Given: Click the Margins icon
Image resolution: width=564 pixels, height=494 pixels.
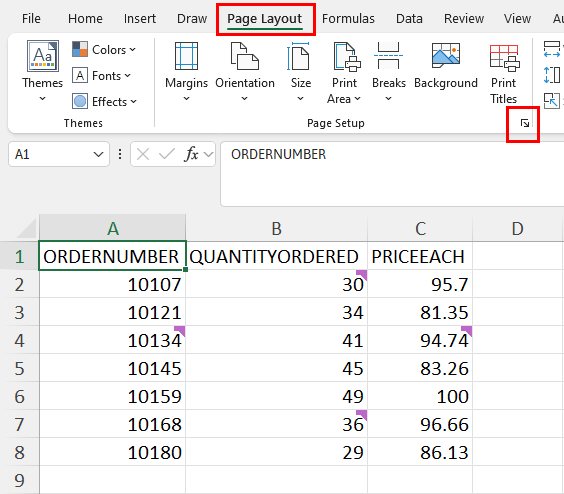Looking at the screenshot, I should pos(186,56).
